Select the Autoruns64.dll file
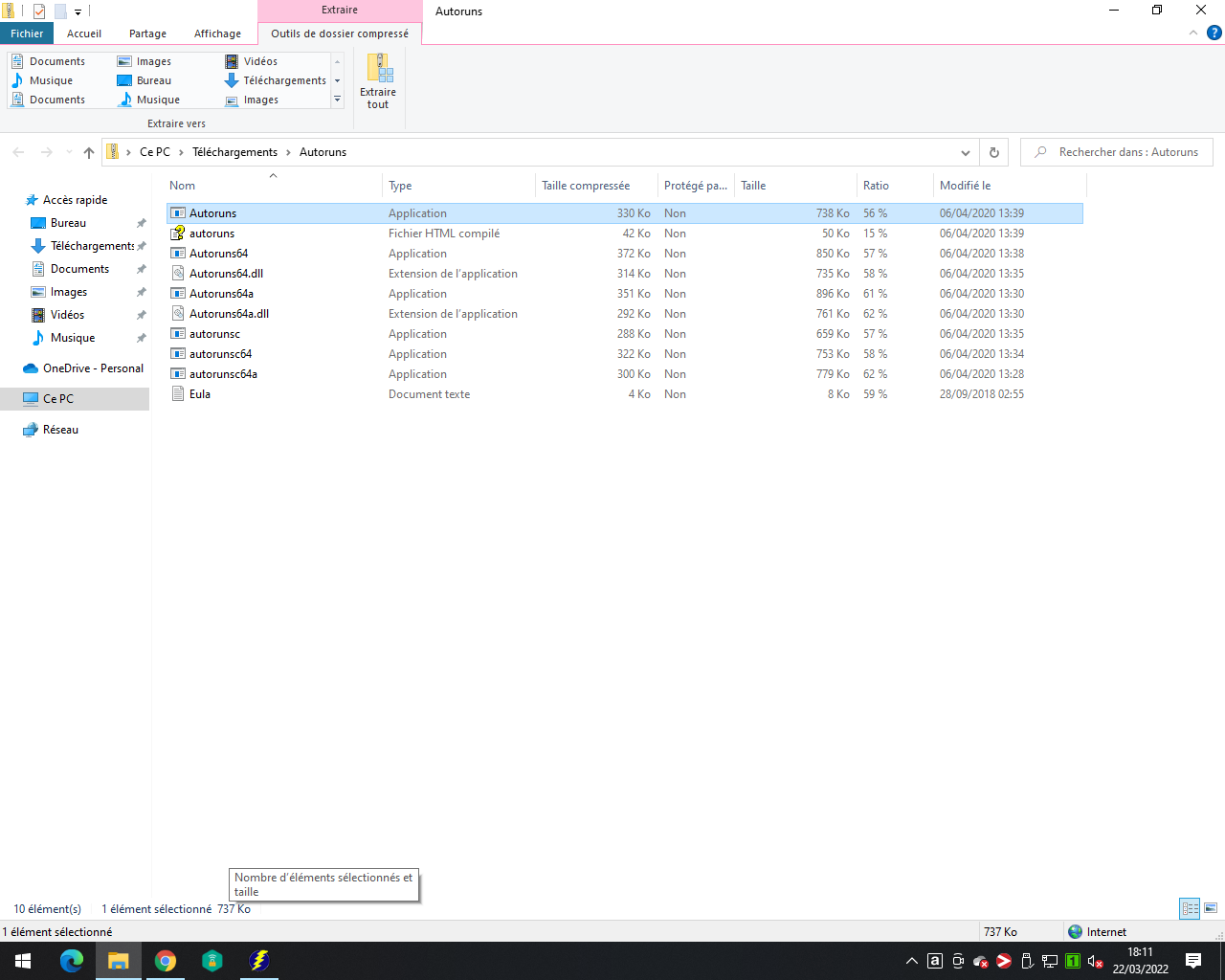 click(x=625, y=274)
